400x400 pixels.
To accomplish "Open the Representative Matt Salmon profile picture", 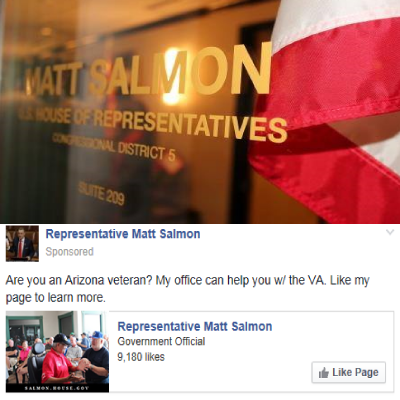I will tap(22, 243).
